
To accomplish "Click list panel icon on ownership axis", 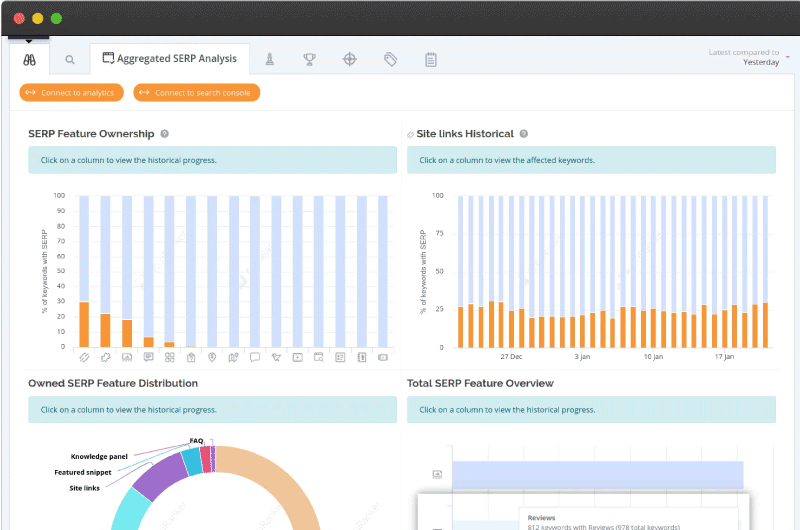I will tap(340, 358).
